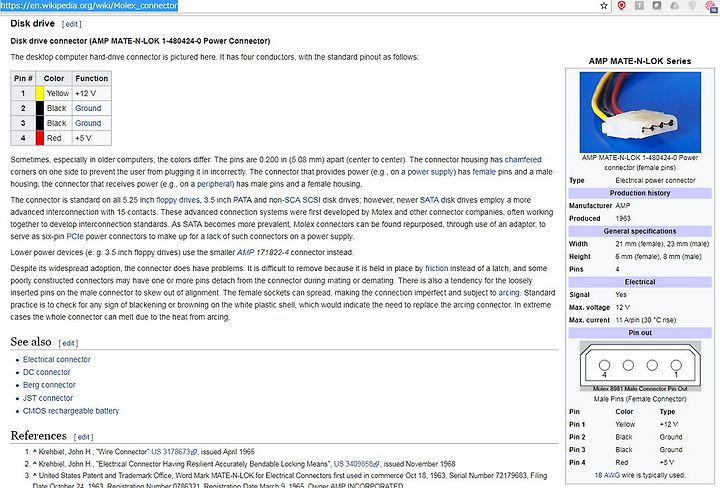Bookmark this page with the star icon
Image resolution: width=720 pixels, height=488 pixels.
click(604, 6)
